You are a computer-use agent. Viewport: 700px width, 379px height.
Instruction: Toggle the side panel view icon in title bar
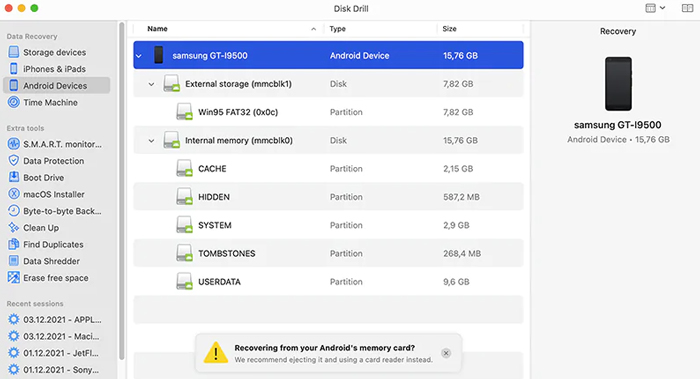point(688,8)
